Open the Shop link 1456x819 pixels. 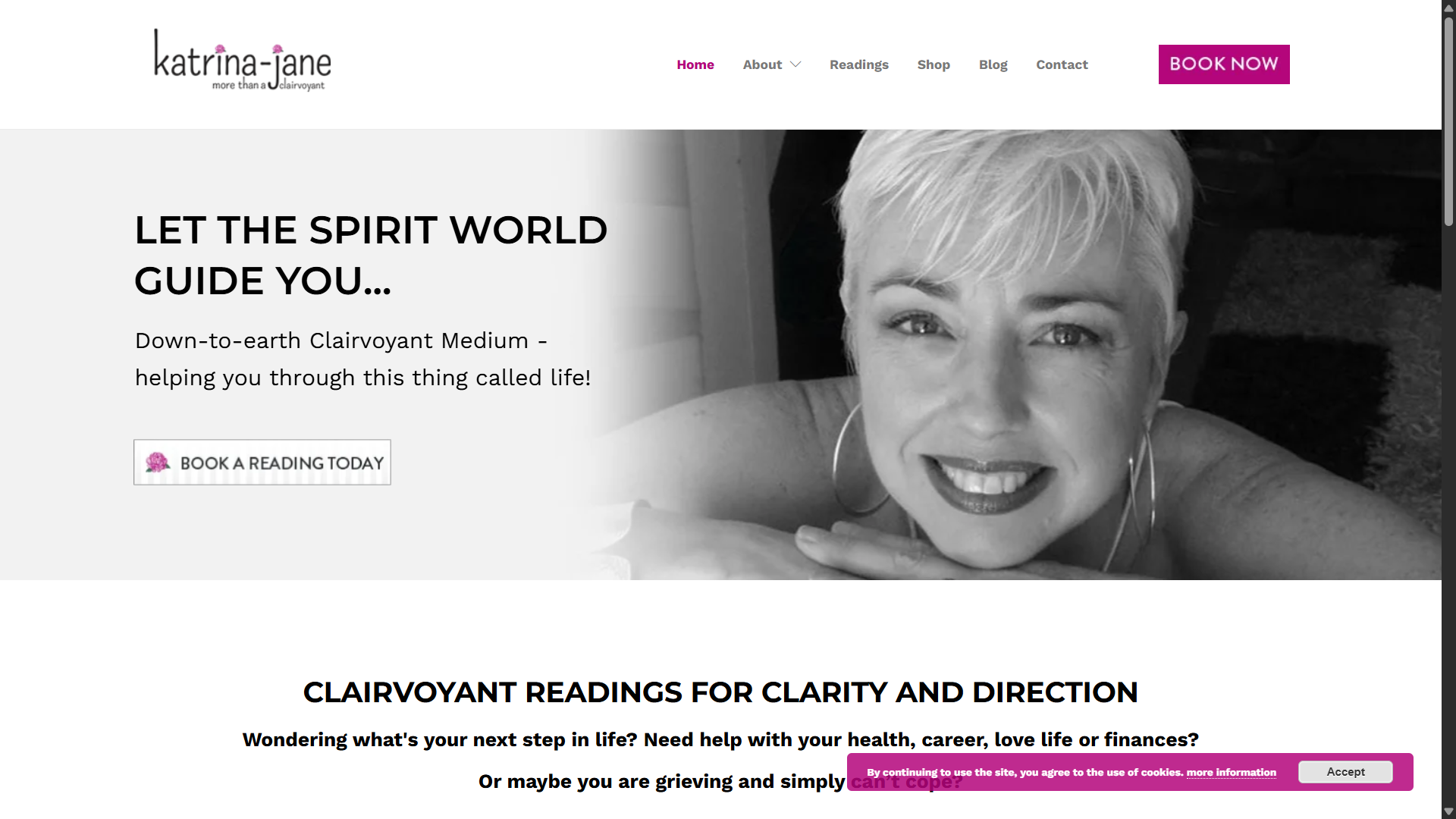pyautogui.click(x=934, y=65)
